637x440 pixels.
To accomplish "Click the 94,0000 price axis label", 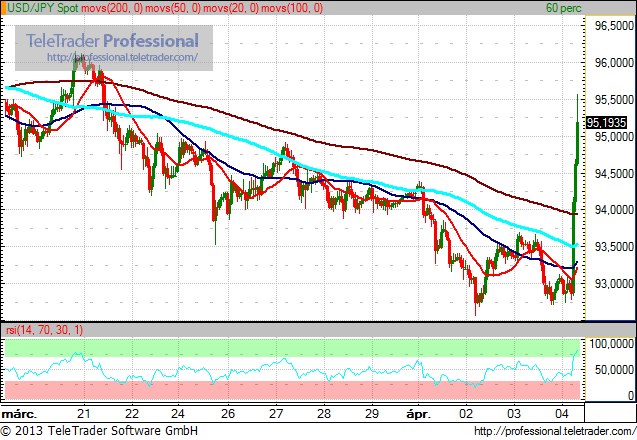I will click(614, 210).
